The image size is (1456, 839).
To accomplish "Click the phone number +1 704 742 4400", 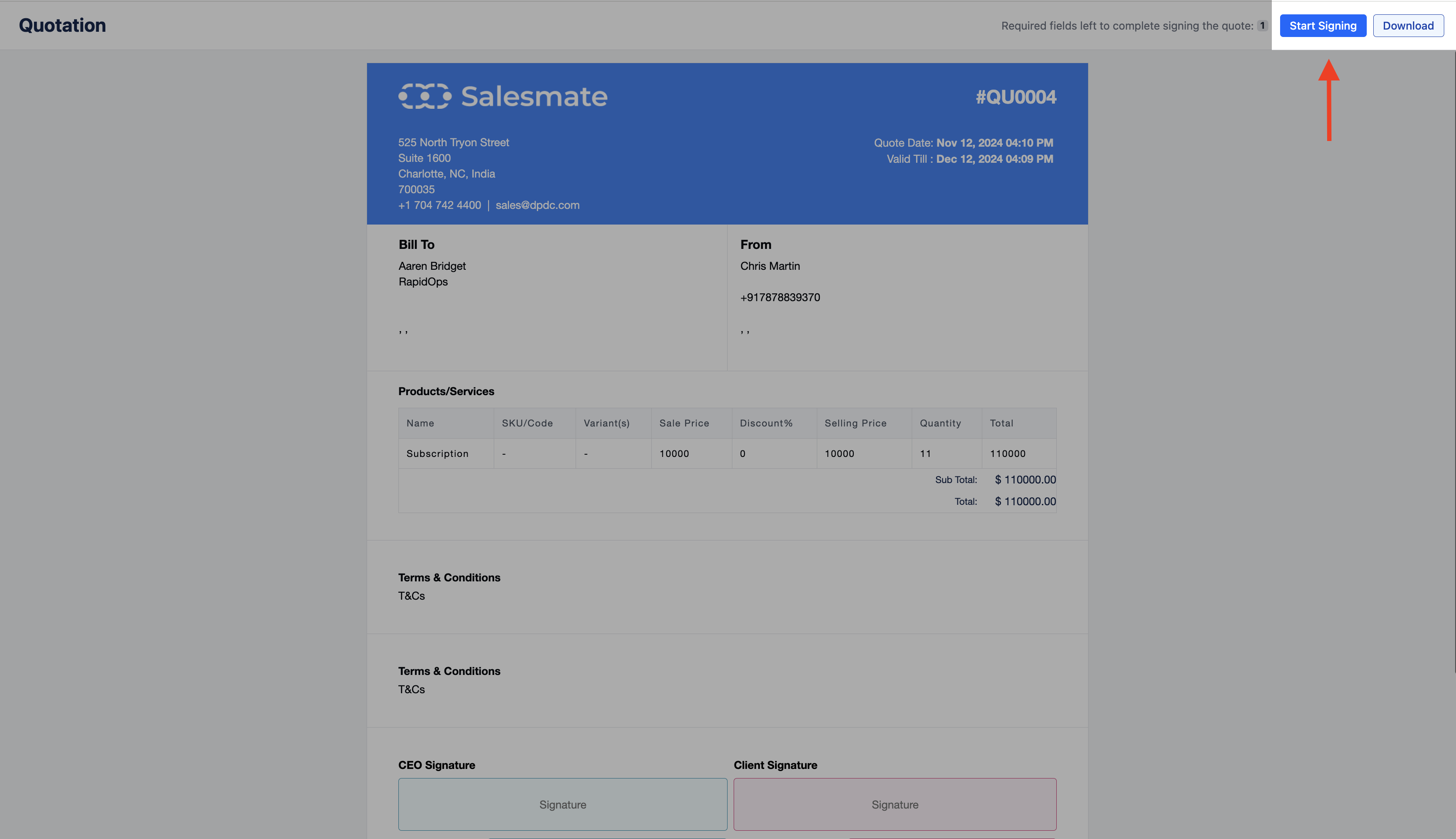I will pyautogui.click(x=439, y=205).
